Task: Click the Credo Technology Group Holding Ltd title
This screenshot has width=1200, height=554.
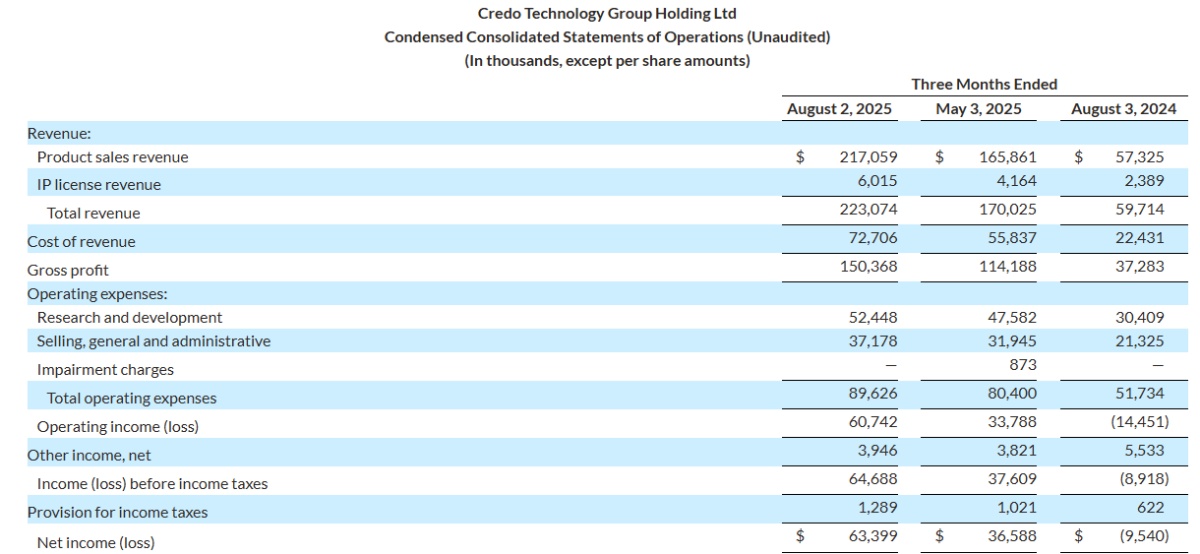Action: pyautogui.click(x=607, y=14)
